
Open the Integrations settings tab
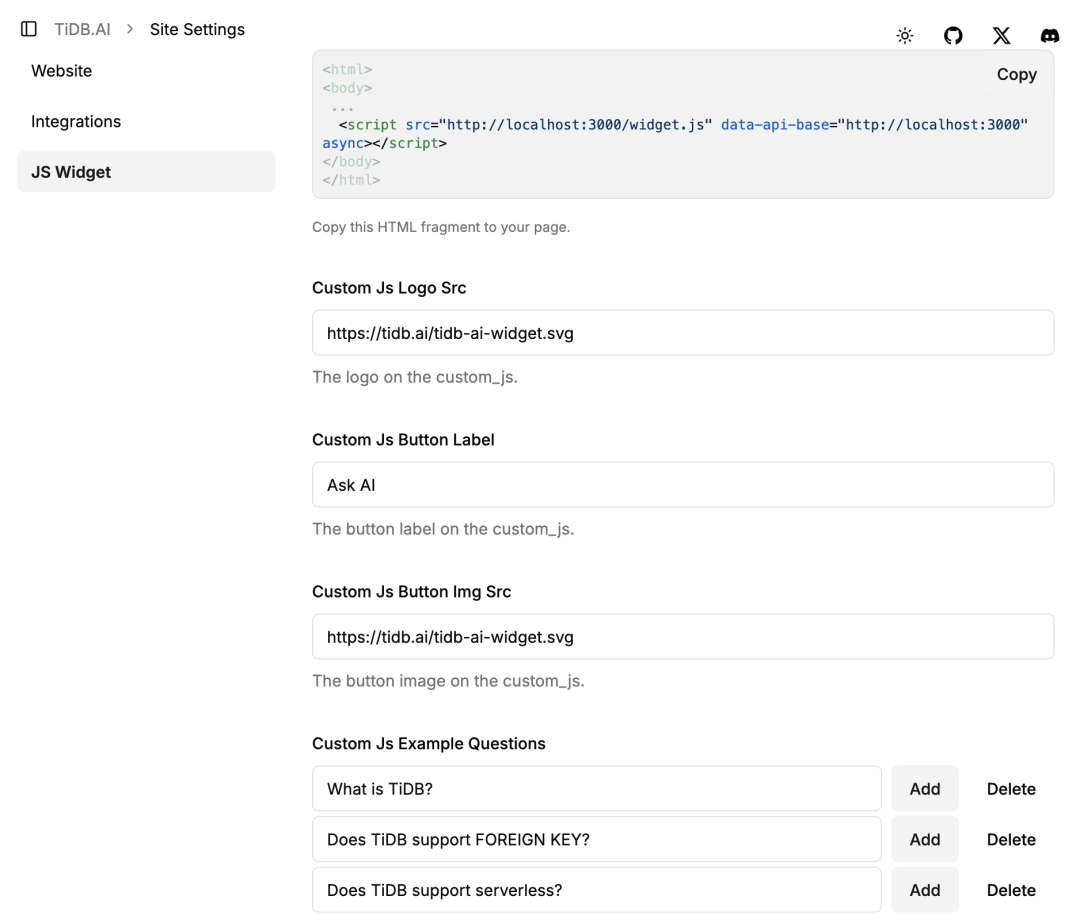(76, 121)
